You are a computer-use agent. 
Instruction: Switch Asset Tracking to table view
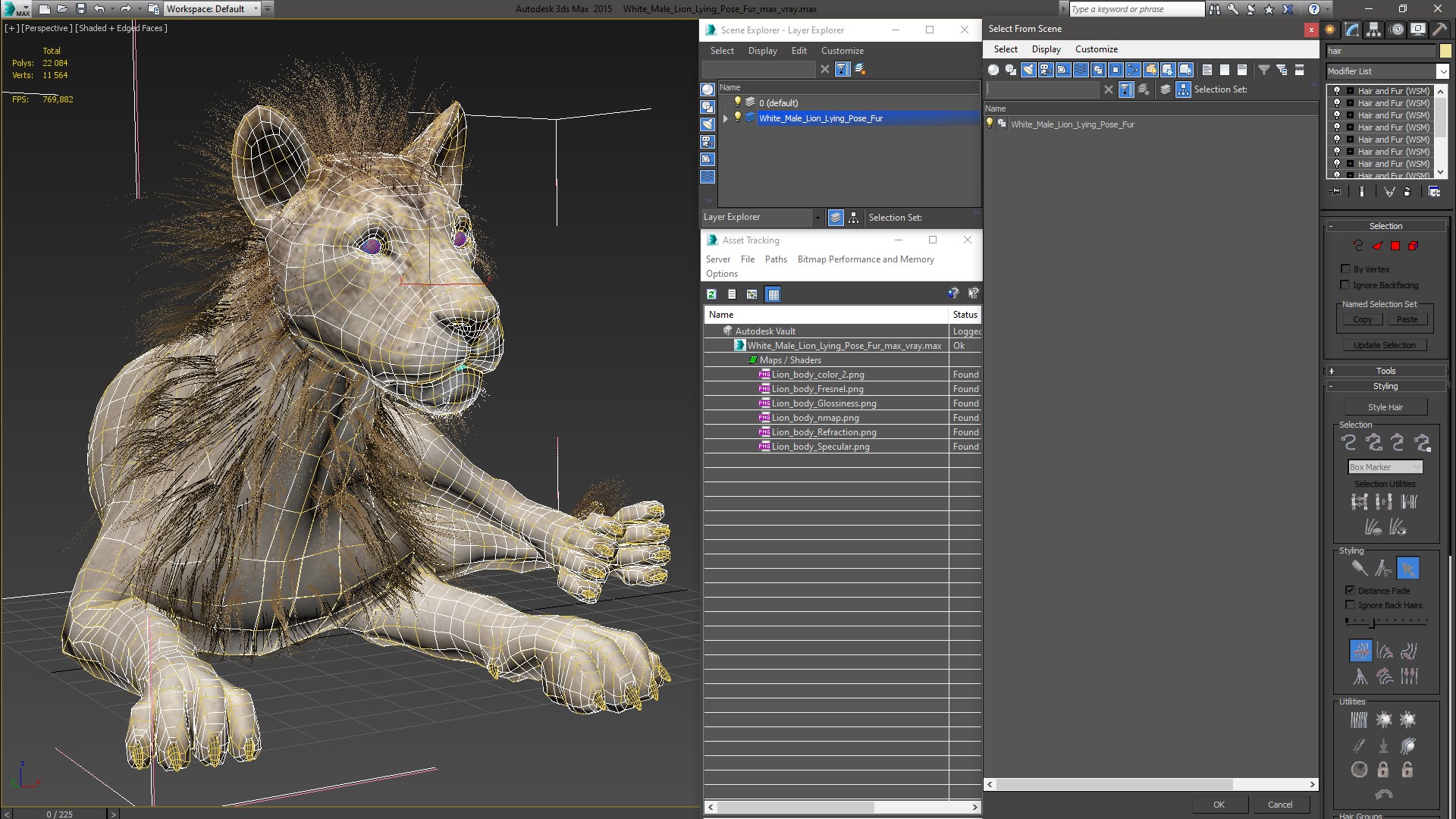[773, 294]
